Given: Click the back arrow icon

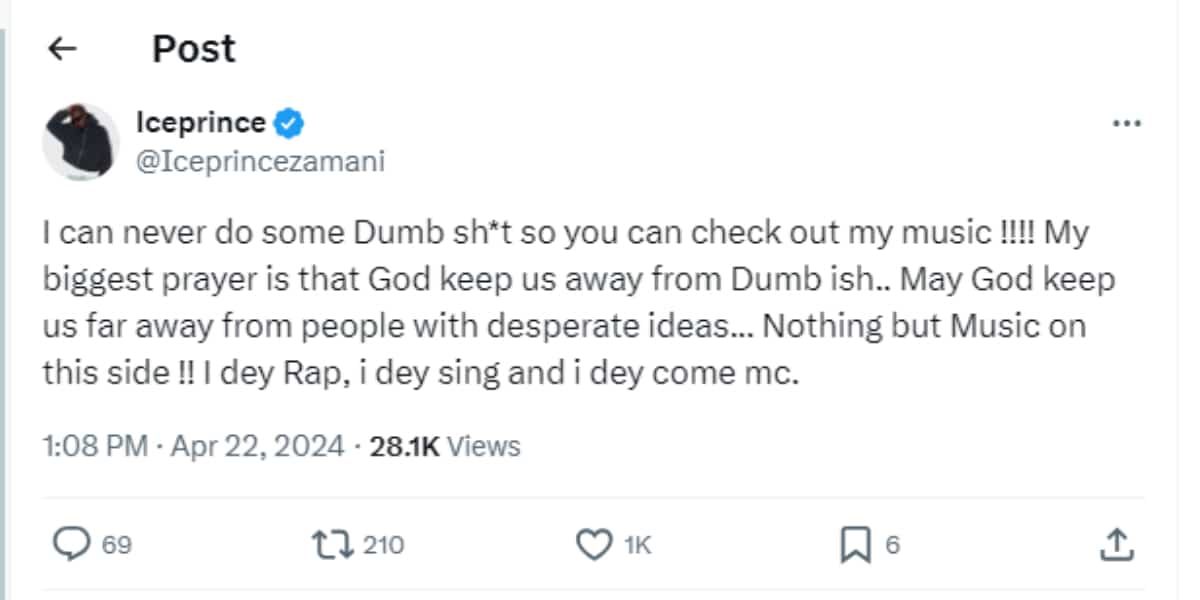Looking at the screenshot, I should point(63,49).
